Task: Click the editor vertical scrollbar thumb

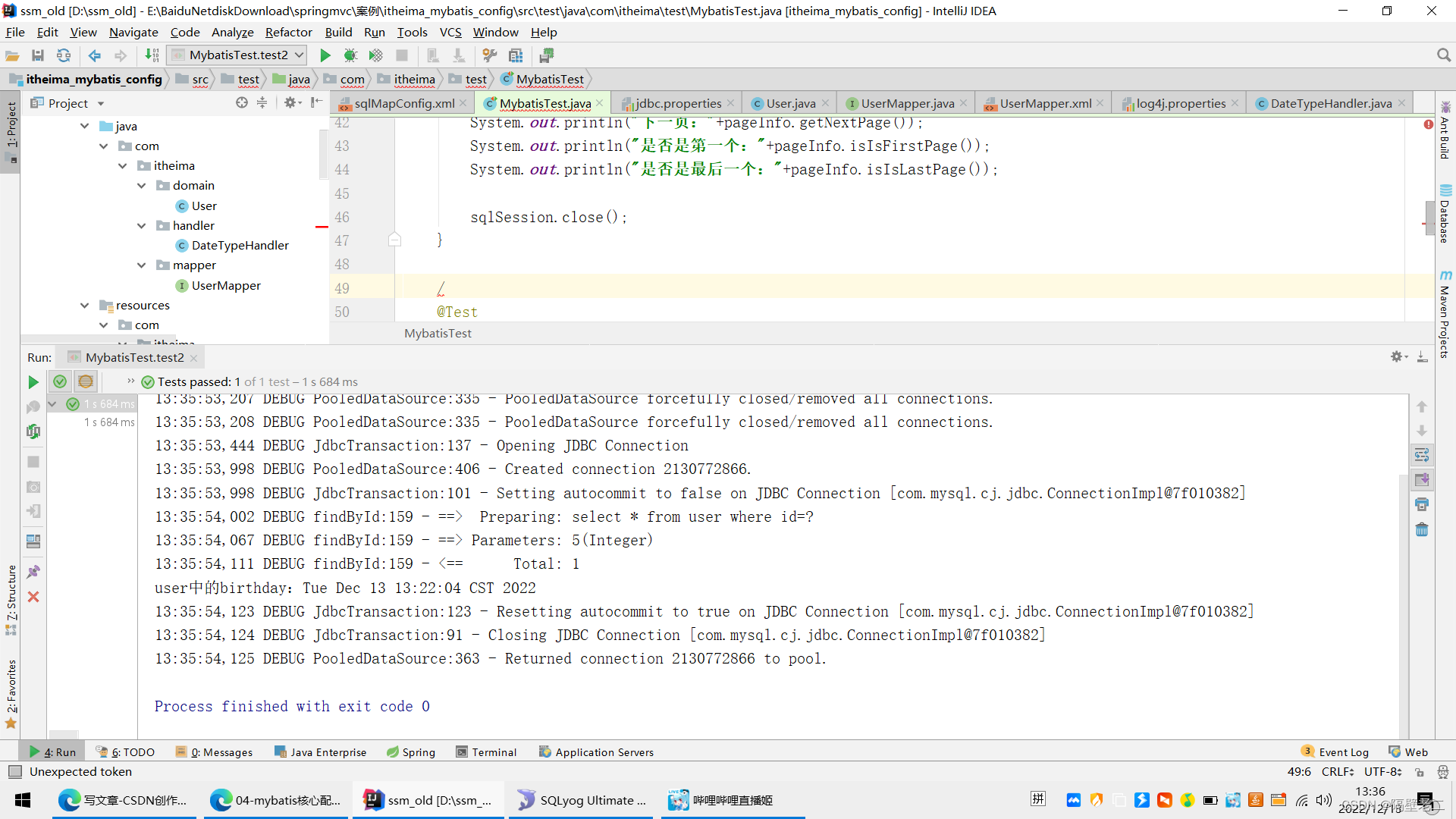Action: pos(1429,218)
